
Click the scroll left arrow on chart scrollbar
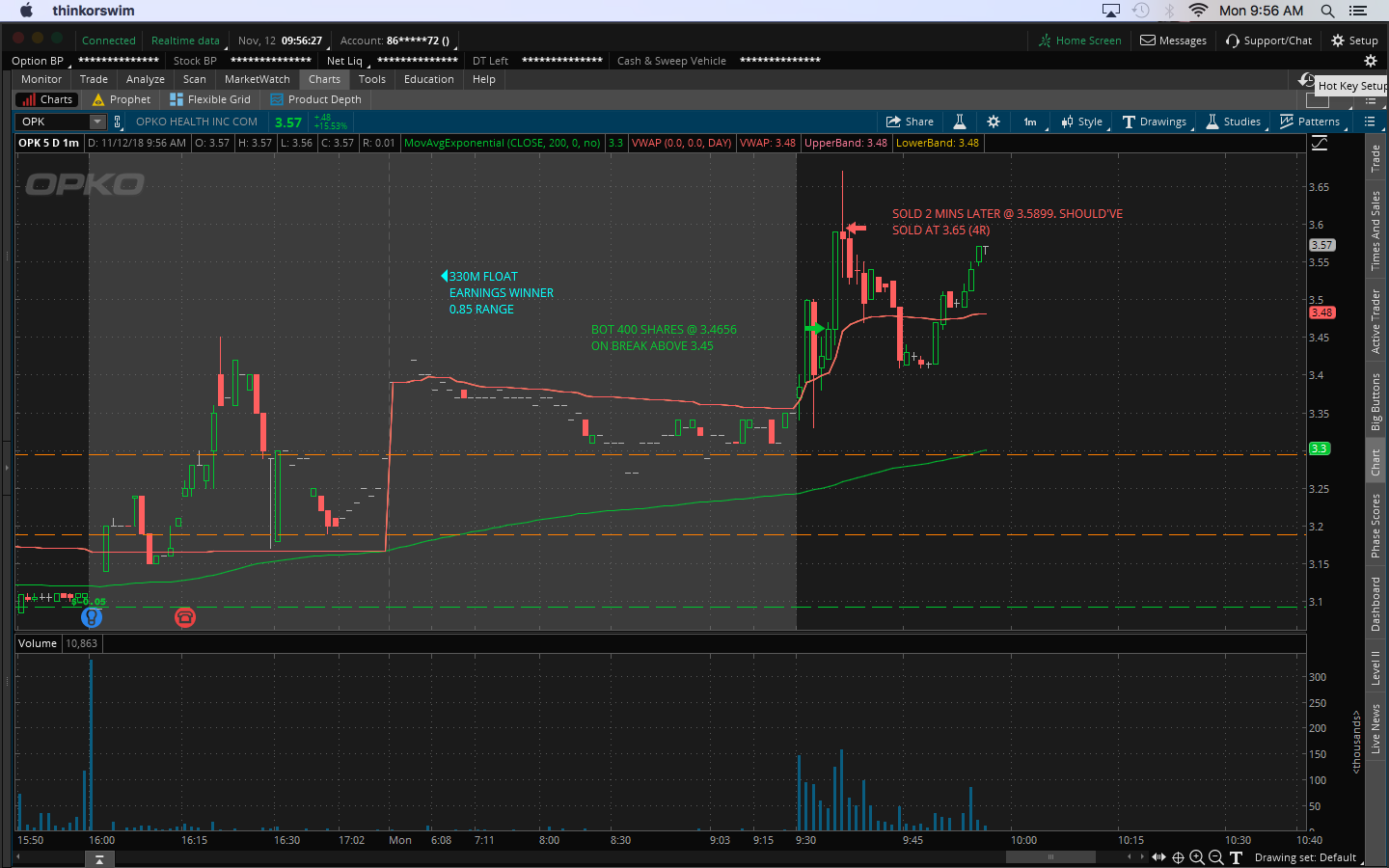tap(1130, 856)
